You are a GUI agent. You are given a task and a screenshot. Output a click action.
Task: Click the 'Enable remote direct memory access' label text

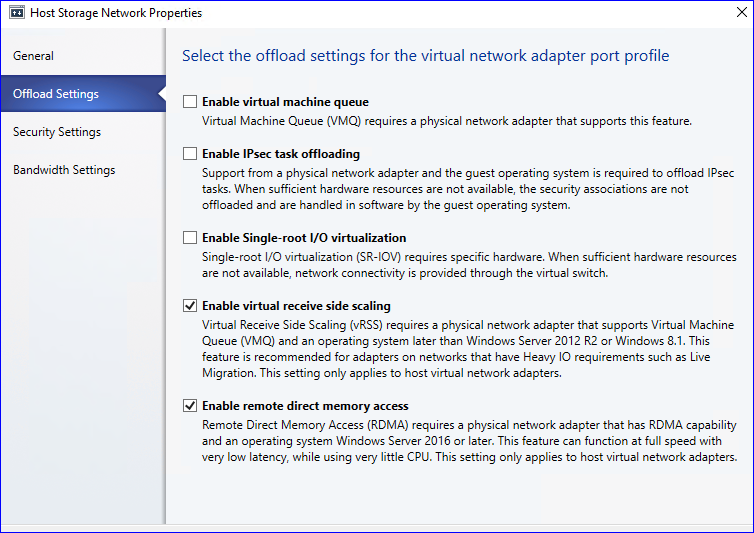(305, 406)
